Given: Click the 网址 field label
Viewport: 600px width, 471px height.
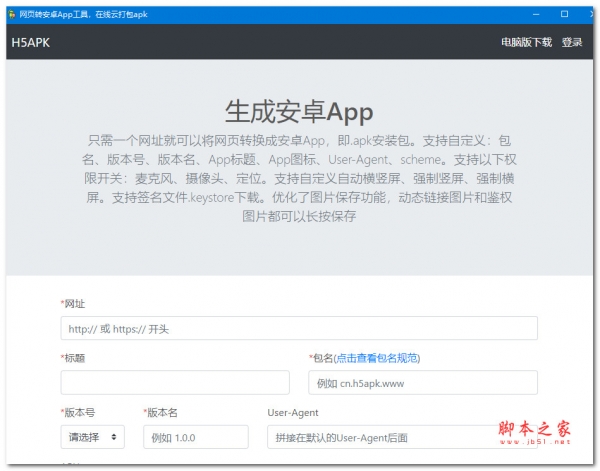Looking at the screenshot, I should [x=73, y=304].
